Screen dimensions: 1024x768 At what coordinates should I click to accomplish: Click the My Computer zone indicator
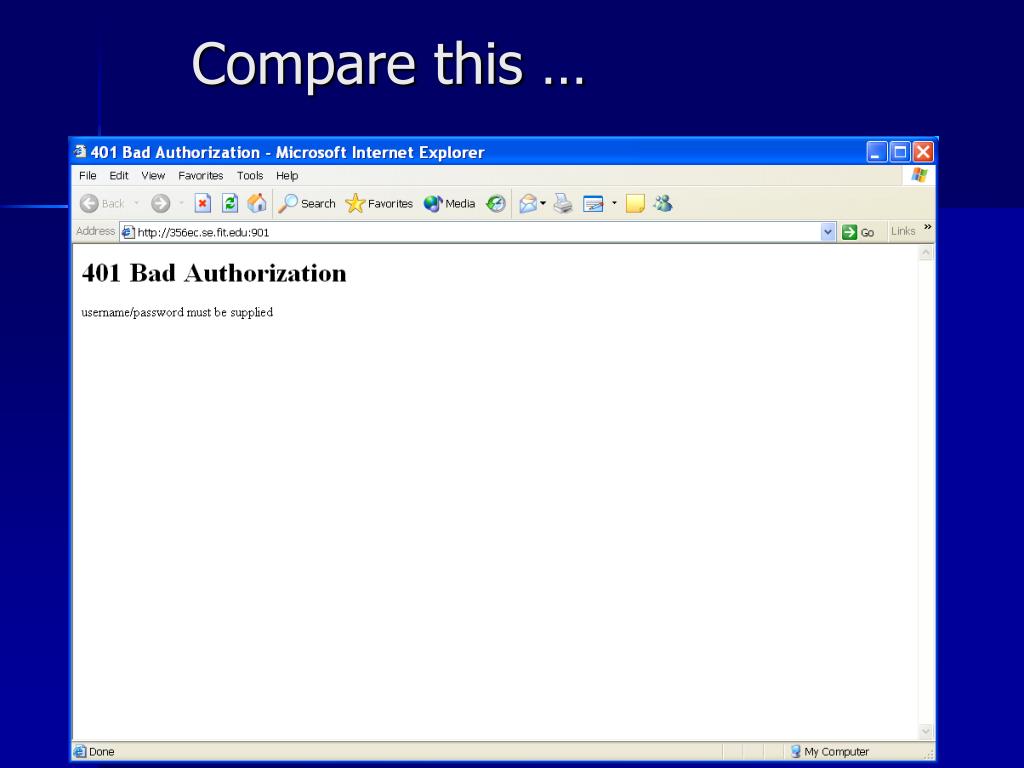click(x=829, y=752)
